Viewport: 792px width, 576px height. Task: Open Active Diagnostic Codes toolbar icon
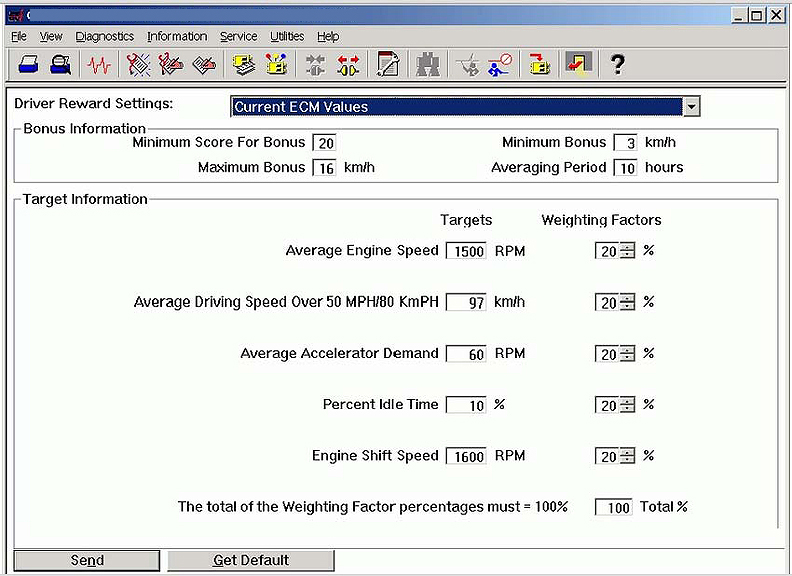(x=138, y=65)
